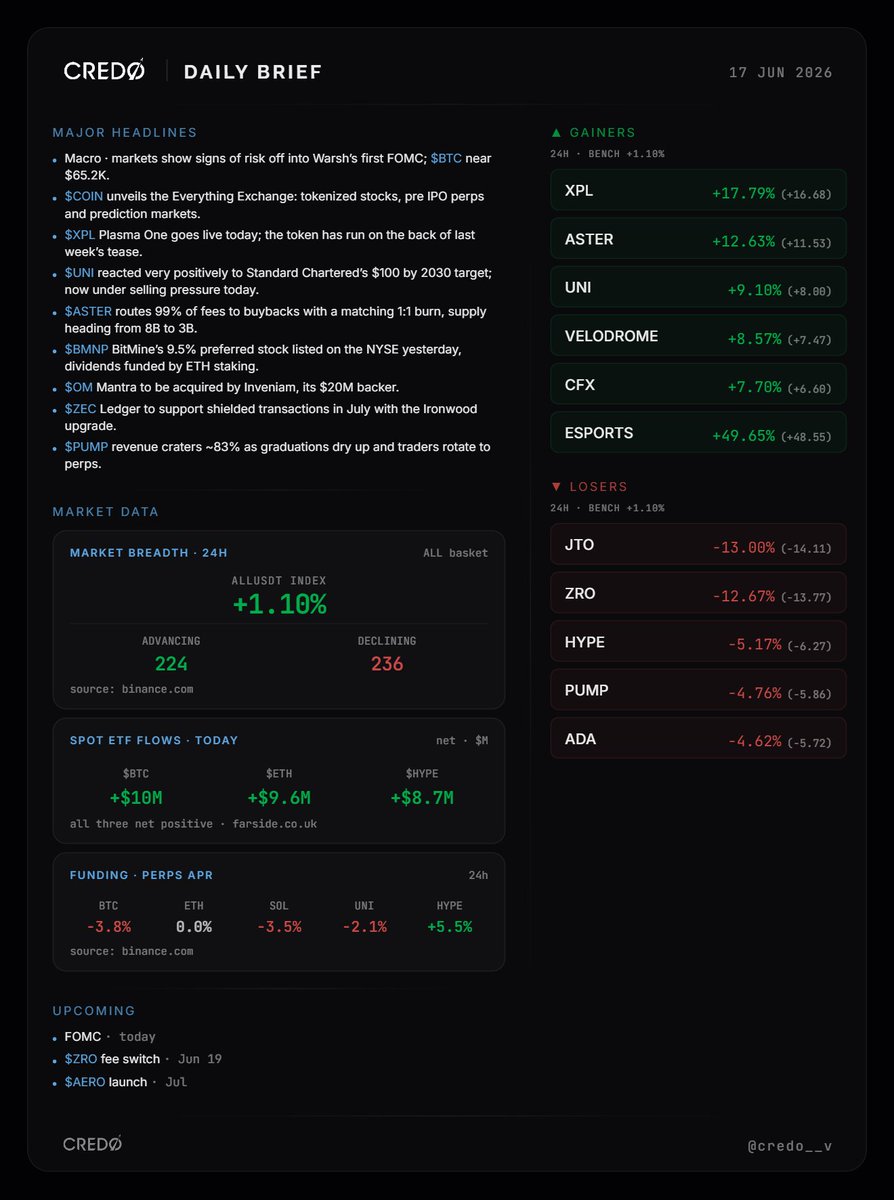
Task: Click the UNI funding rate -2.1%
Action: tap(364, 927)
